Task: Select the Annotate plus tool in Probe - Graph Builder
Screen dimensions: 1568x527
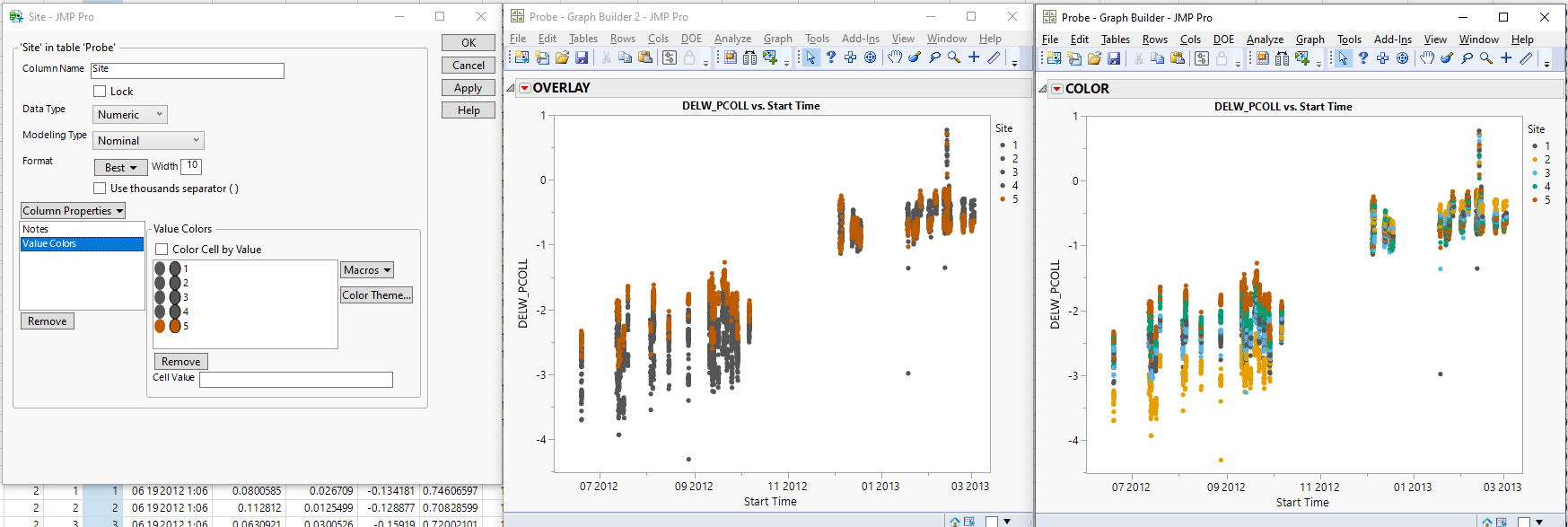Action: [x=1506, y=58]
